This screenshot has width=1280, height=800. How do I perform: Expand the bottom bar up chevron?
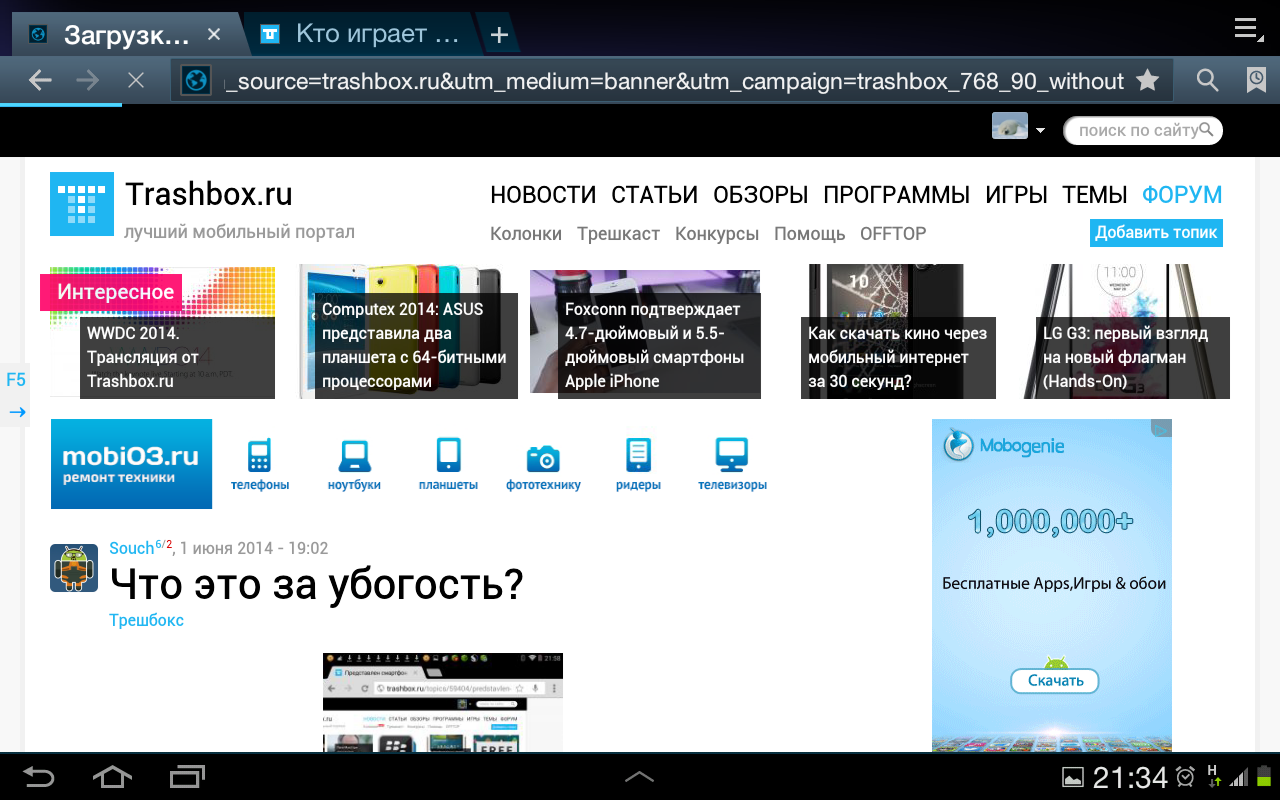[639, 776]
